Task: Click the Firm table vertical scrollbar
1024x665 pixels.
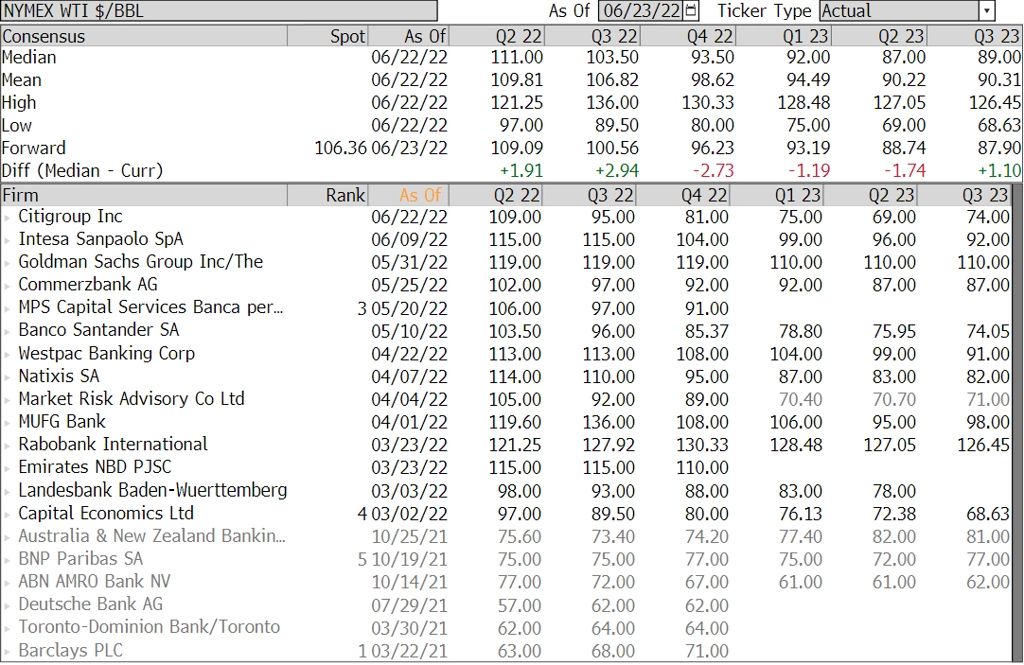Action: pyautogui.click(x=1016, y=425)
